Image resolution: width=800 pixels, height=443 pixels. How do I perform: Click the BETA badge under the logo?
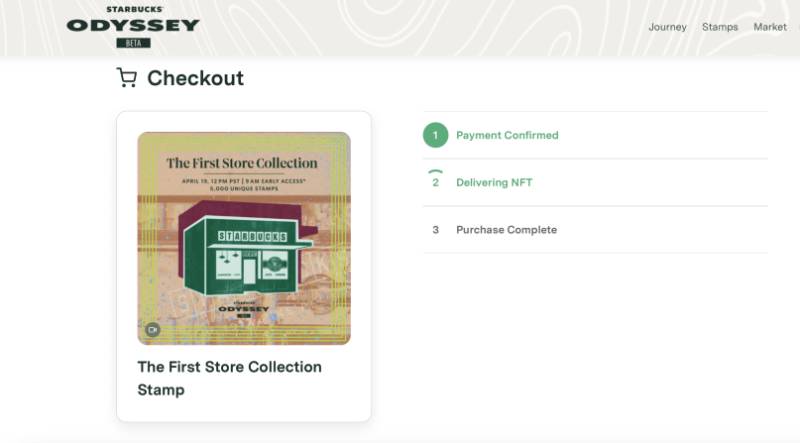coord(133,43)
